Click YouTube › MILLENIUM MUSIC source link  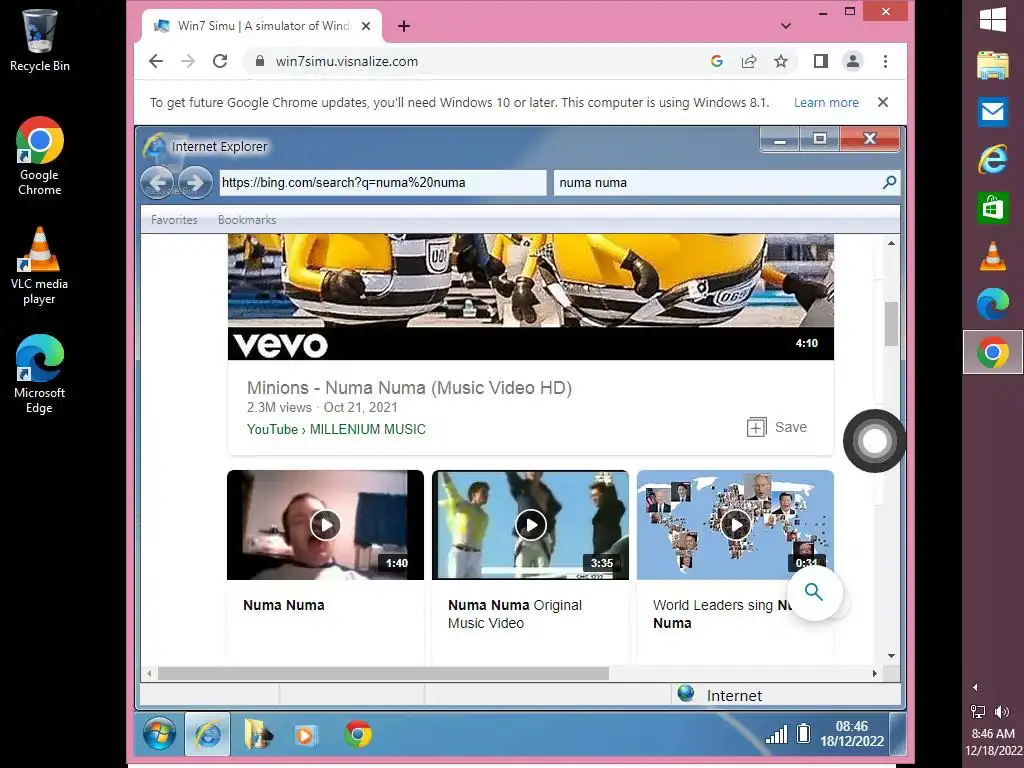tap(336, 429)
